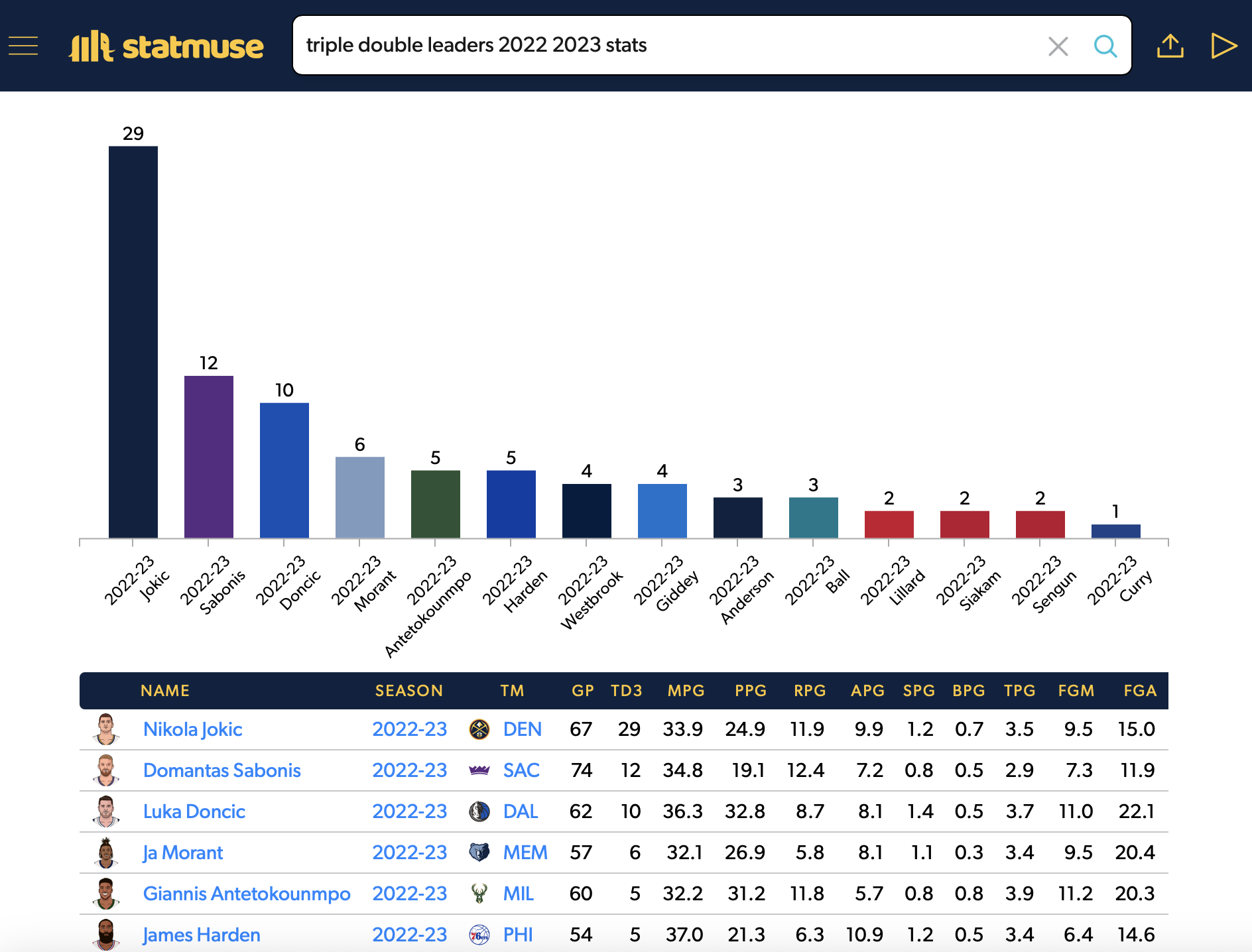This screenshot has height=952, width=1252.
Task: Sort by the NAME column header
Action: (165, 691)
